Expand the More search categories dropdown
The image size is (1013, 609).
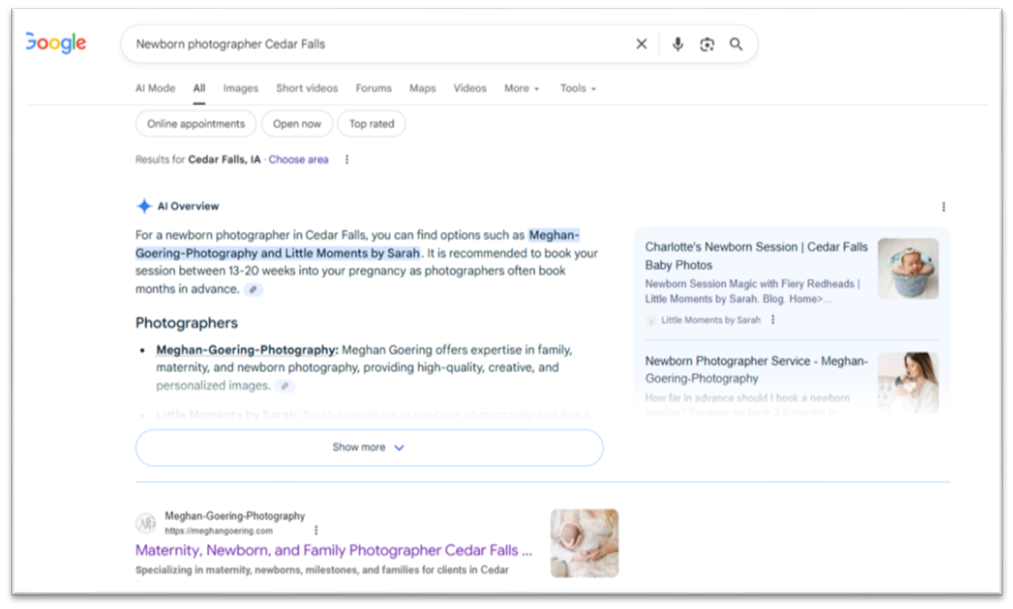click(521, 88)
